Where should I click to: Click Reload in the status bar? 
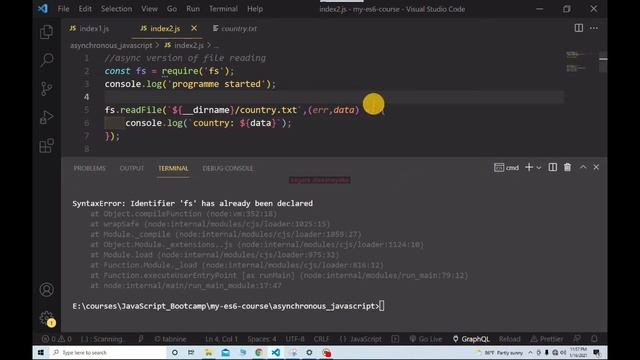click(x=509, y=339)
